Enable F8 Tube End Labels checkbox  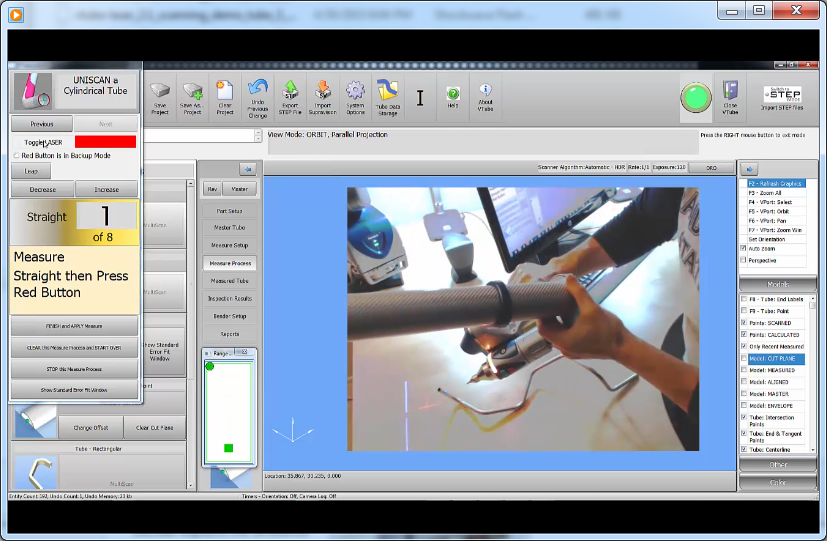tap(744, 299)
